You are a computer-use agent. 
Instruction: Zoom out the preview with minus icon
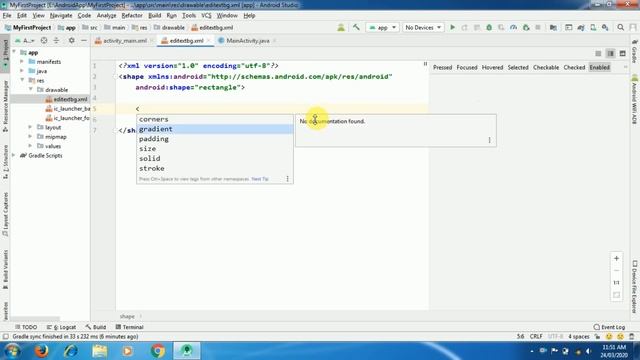616,270
